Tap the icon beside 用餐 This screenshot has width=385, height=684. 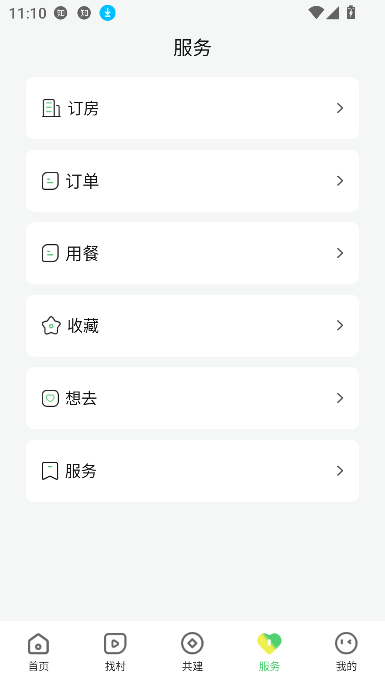pos(50,253)
